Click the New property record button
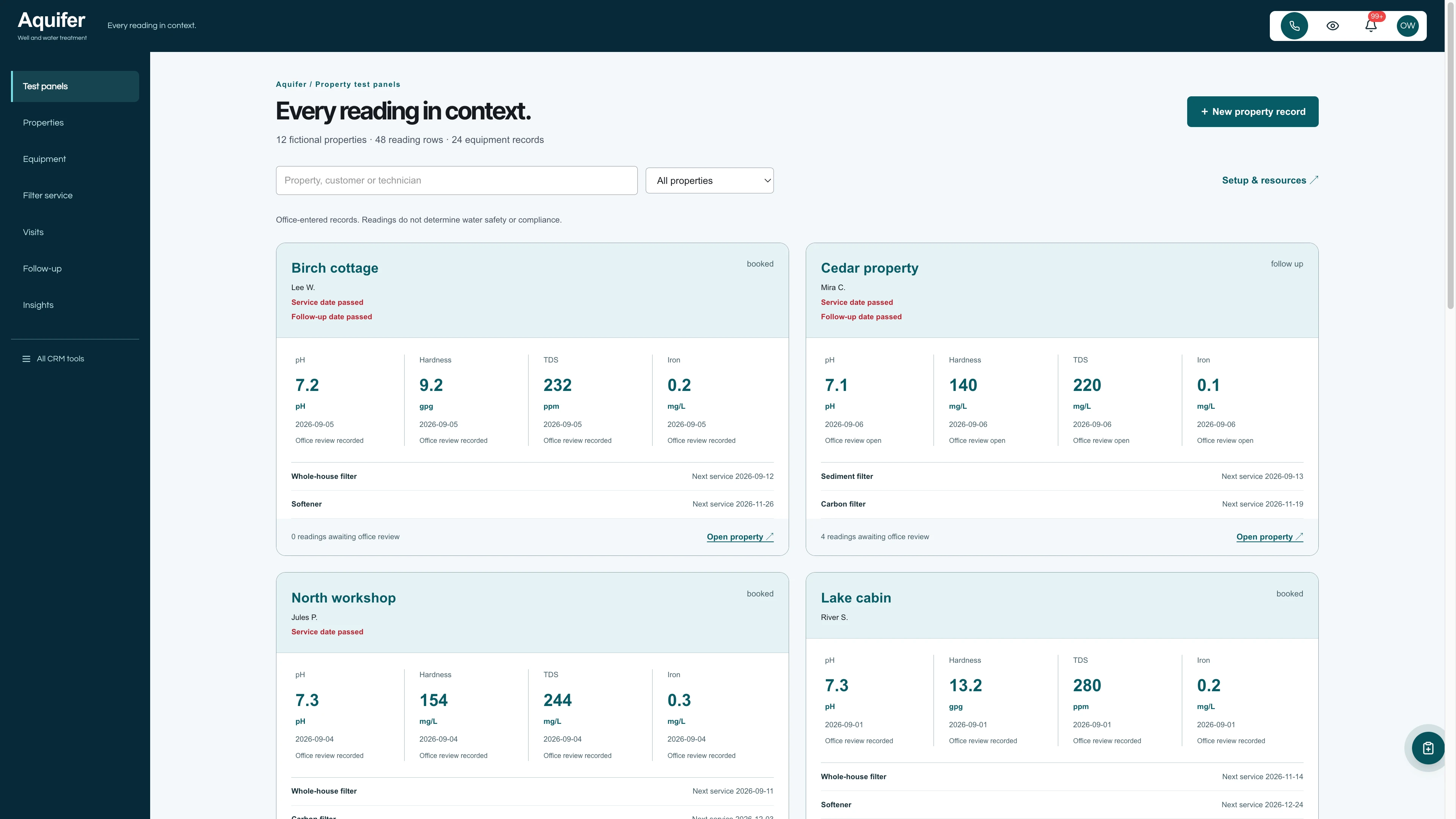This screenshot has height=819, width=1456. click(1252, 111)
